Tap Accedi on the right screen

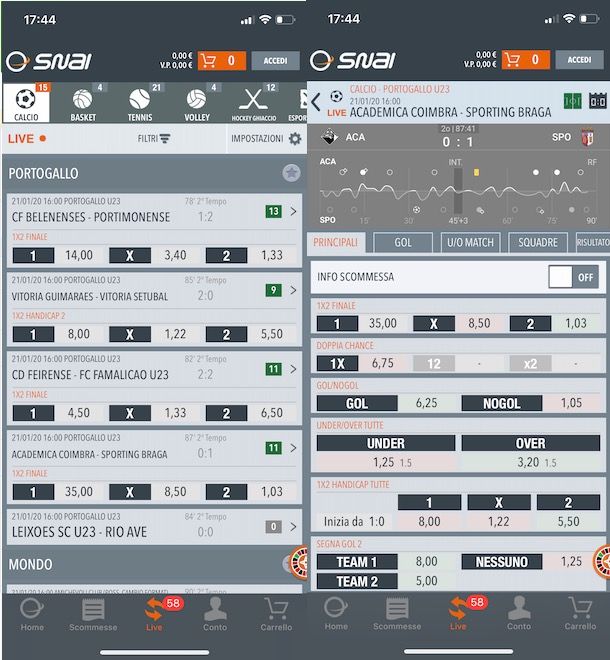pos(579,60)
